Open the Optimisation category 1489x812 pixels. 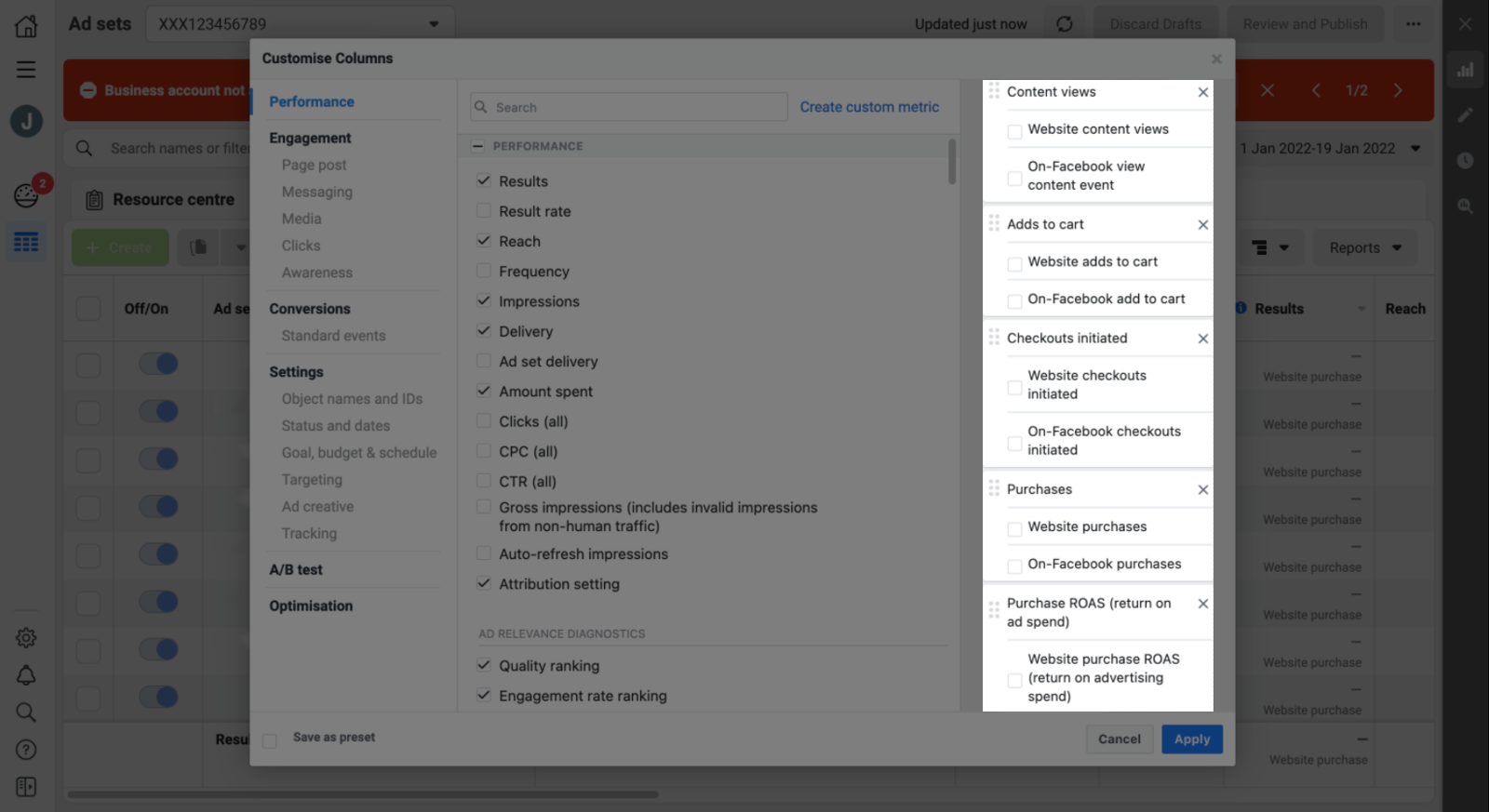(311, 606)
